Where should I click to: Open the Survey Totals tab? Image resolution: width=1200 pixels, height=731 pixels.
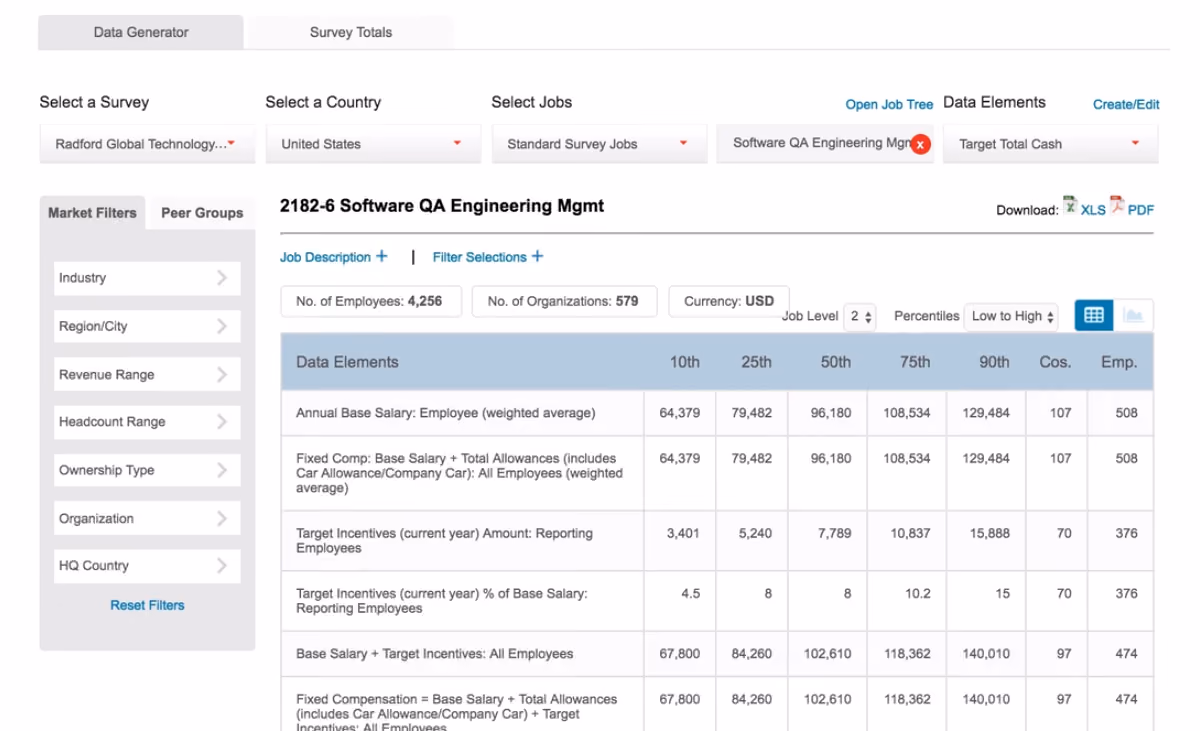coord(350,32)
